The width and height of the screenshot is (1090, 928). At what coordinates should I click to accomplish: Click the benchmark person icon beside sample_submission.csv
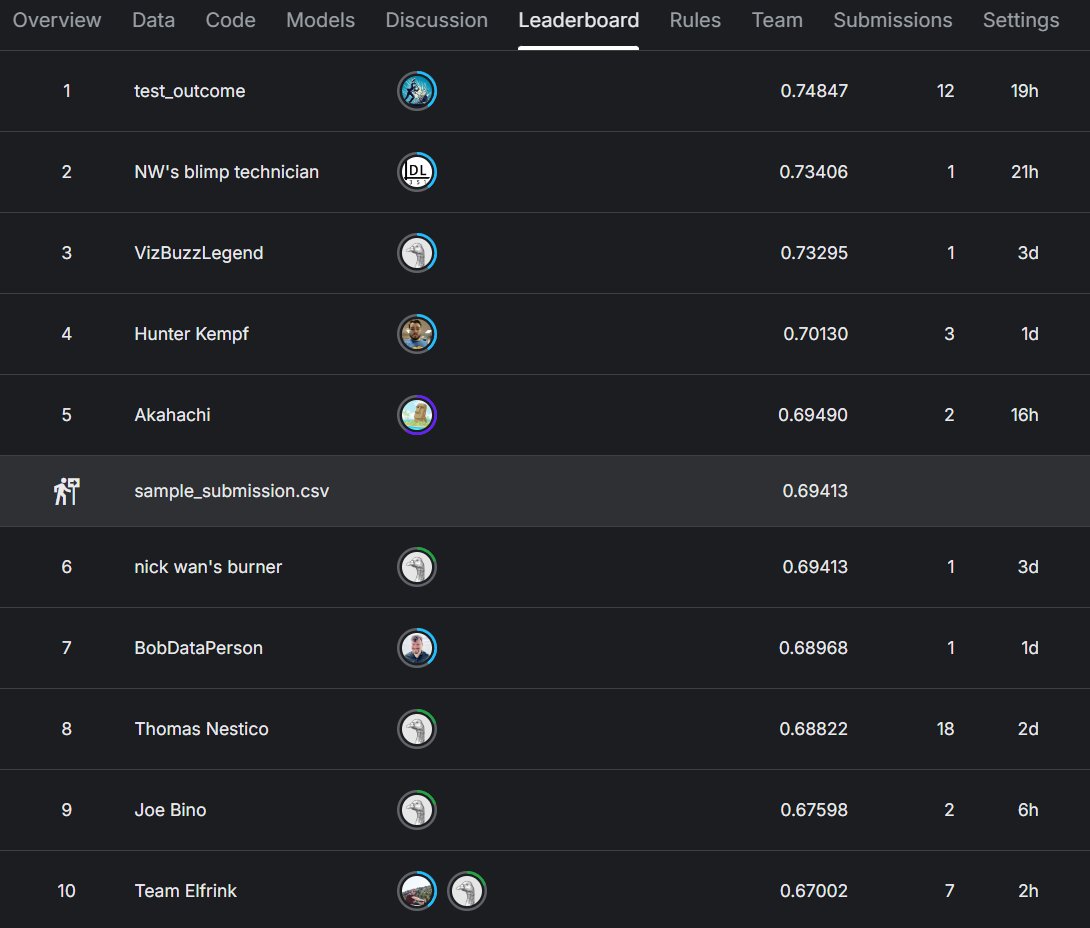click(67, 491)
